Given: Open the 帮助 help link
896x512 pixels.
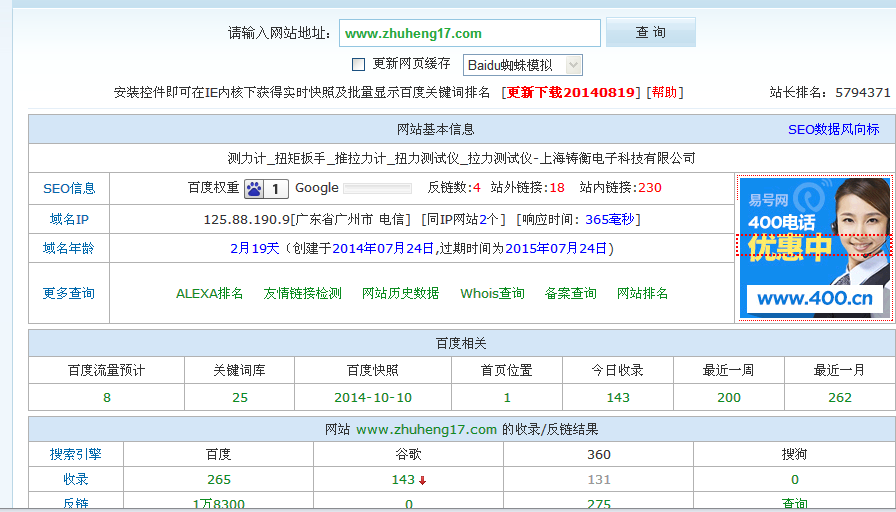Looking at the screenshot, I should point(664,92).
